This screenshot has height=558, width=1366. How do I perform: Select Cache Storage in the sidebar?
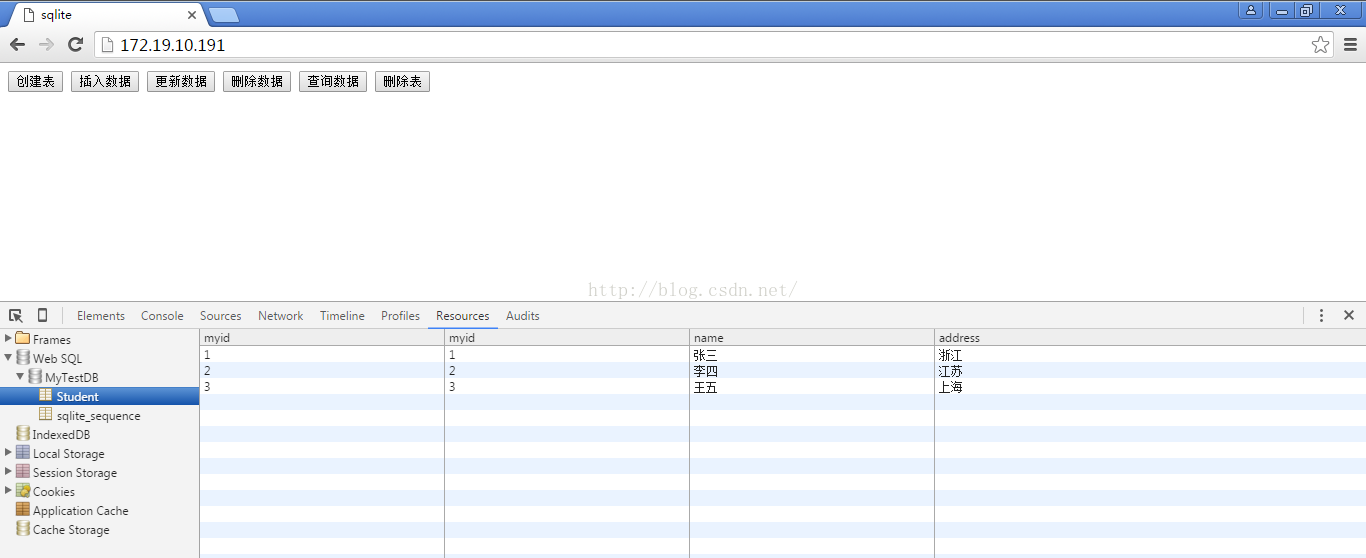71,530
